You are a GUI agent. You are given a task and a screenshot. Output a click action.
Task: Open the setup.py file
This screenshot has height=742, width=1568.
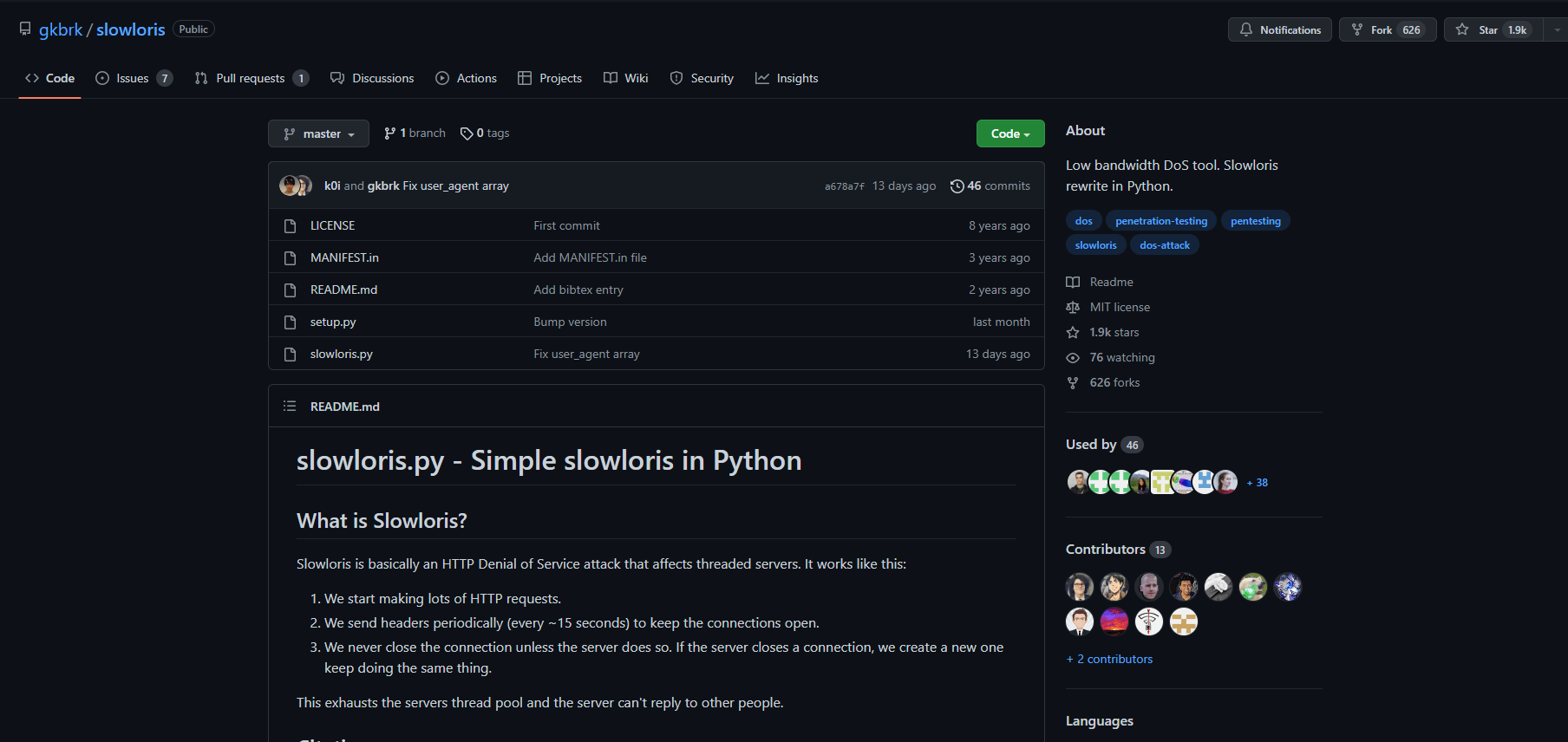click(x=333, y=322)
